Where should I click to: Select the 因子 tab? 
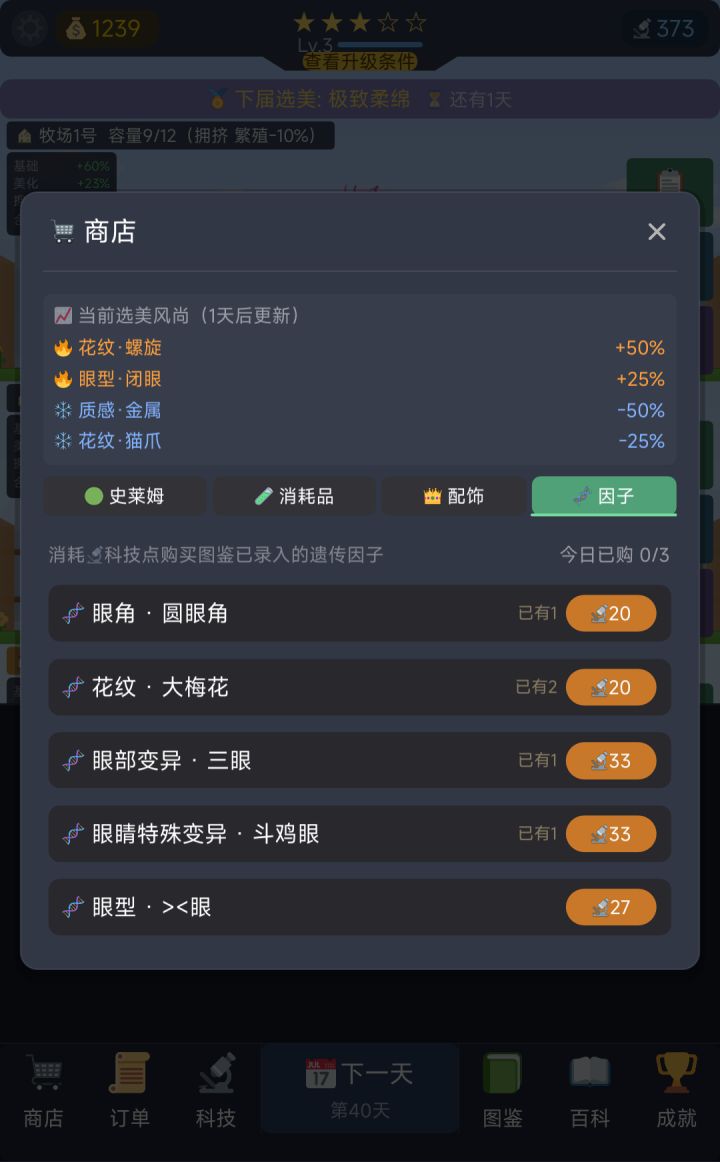tap(604, 496)
